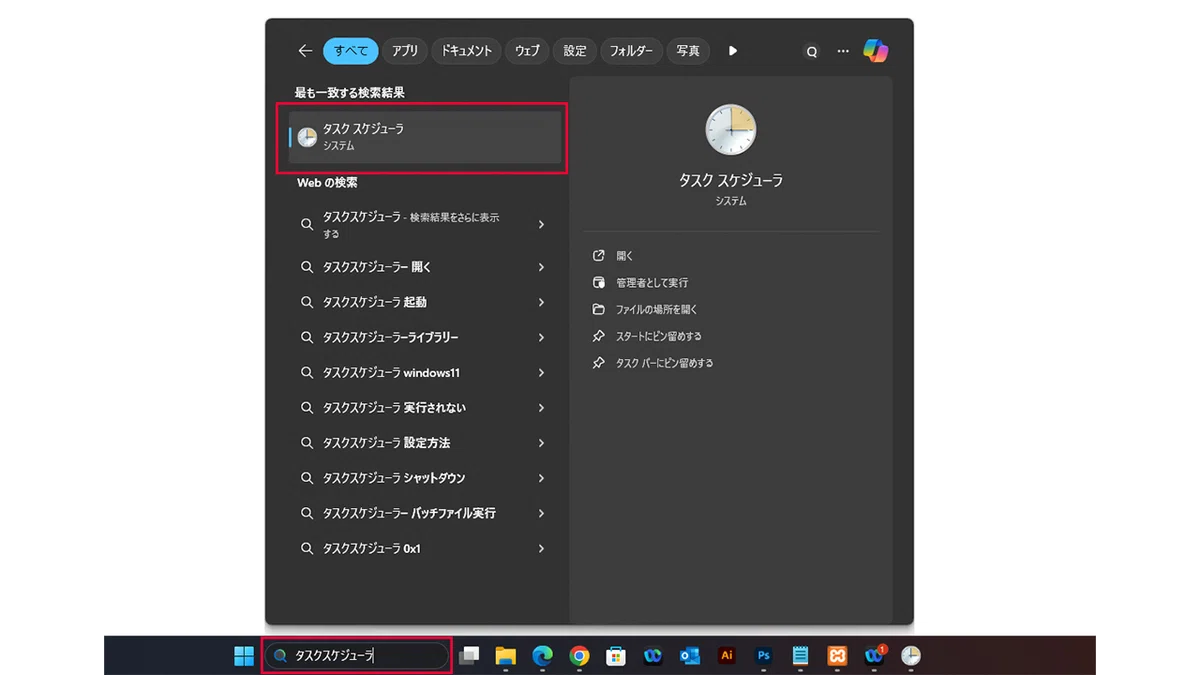
Task: Expand chevron for タスクスケジューラーライブラリー
Action: tap(541, 338)
